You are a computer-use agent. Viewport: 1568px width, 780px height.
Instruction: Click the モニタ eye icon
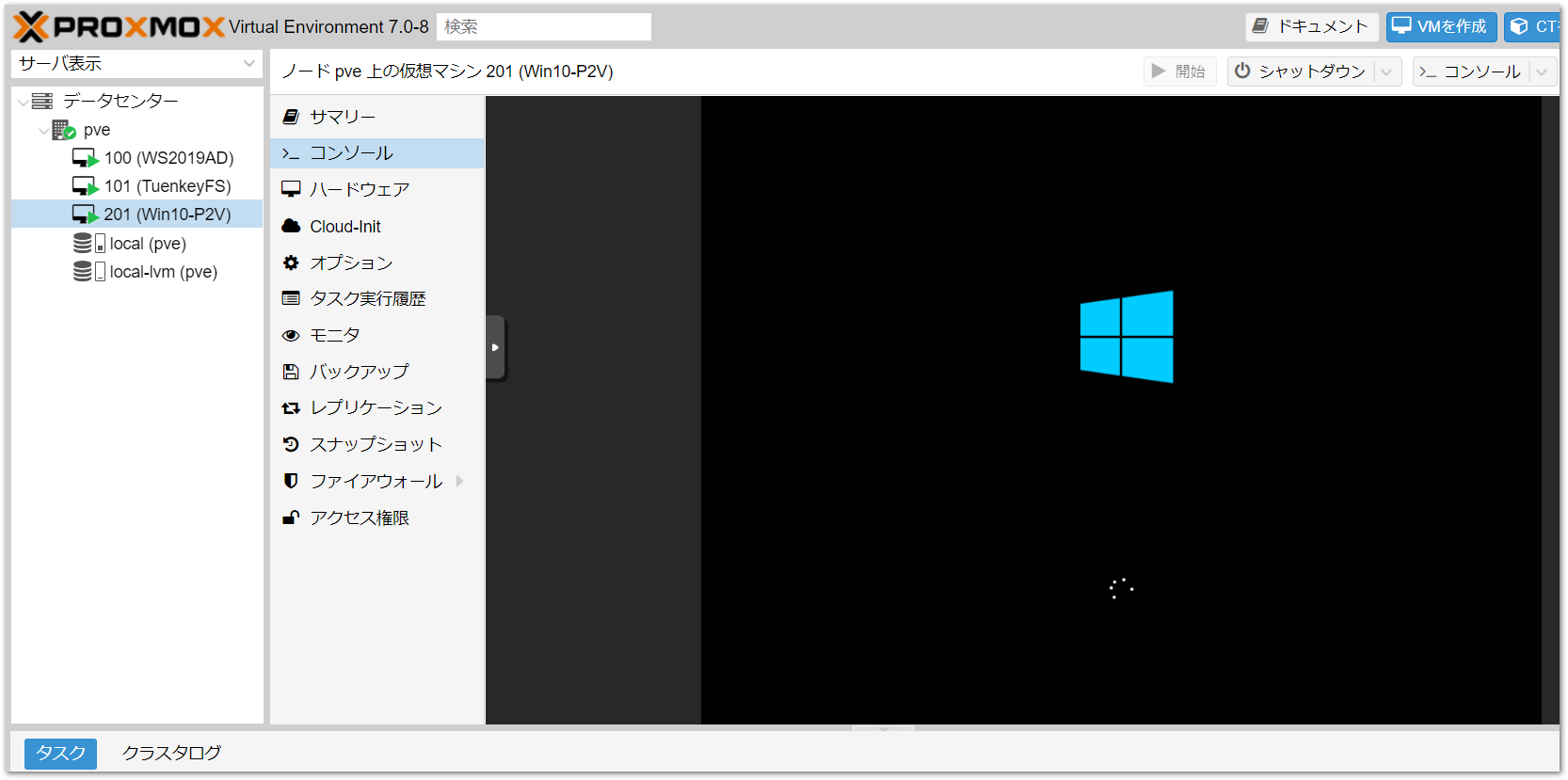[291, 335]
